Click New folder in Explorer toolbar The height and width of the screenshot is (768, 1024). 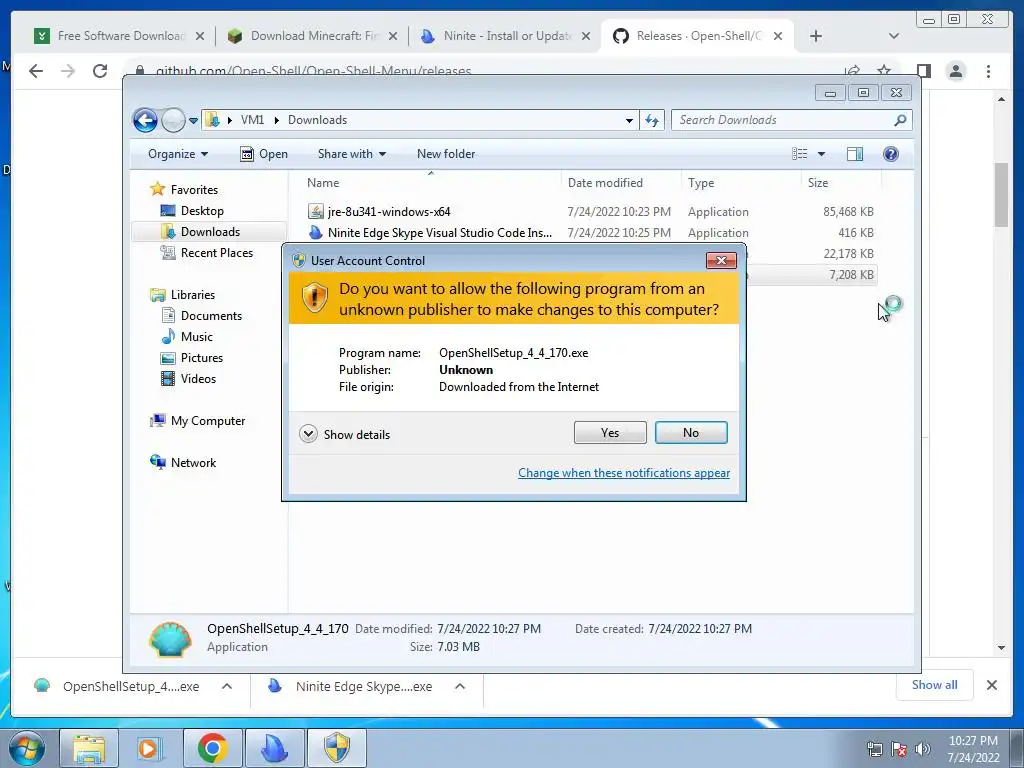446,154
